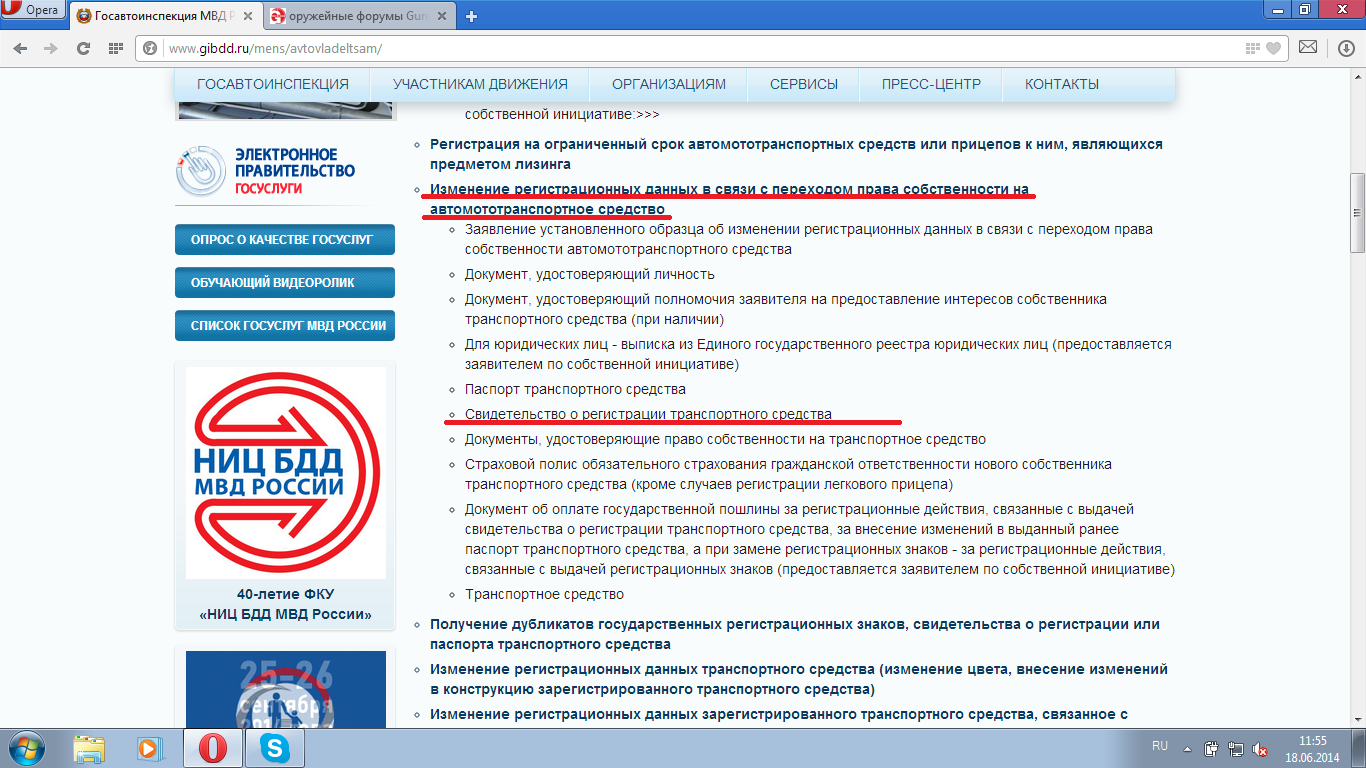Open the Speed Dial grid icon
The height and width of the screenshot is (768, 1366).
[x=116, y=48]
